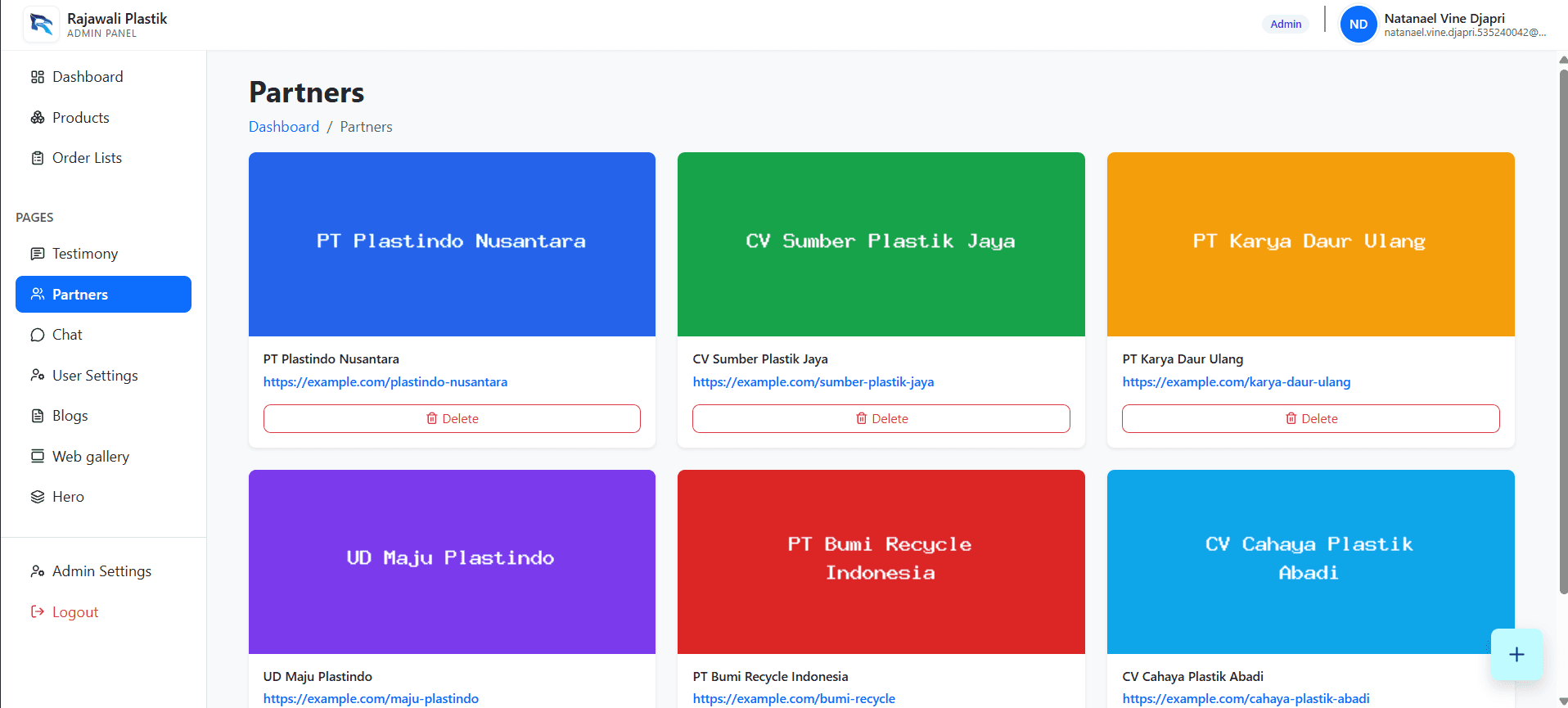Open the maju-plastindo URL link
Image resolution: width=1568 pixels, height=708 pixels.
coord(371,699)
